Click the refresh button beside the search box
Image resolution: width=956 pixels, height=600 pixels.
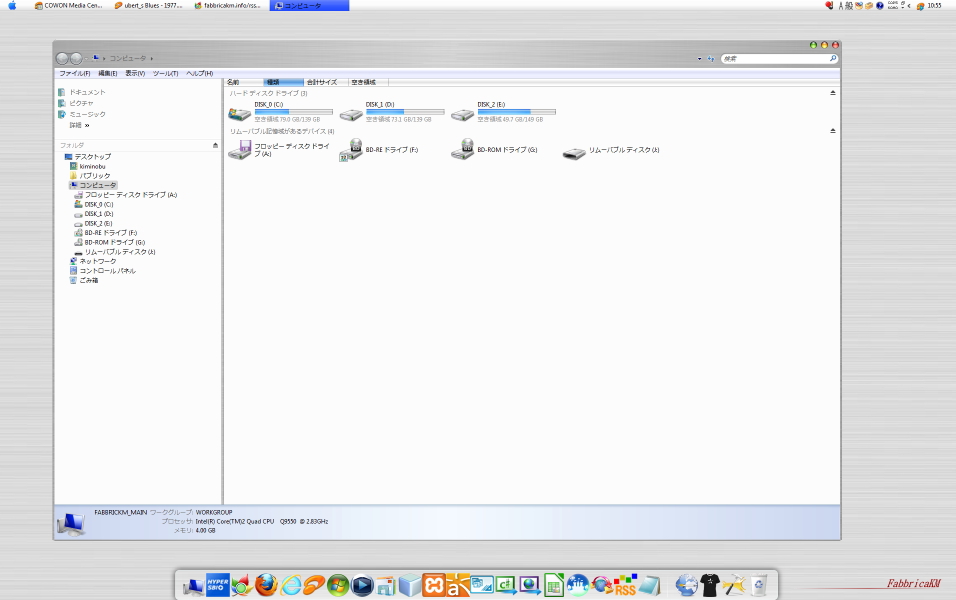click(x=710, y=59)
